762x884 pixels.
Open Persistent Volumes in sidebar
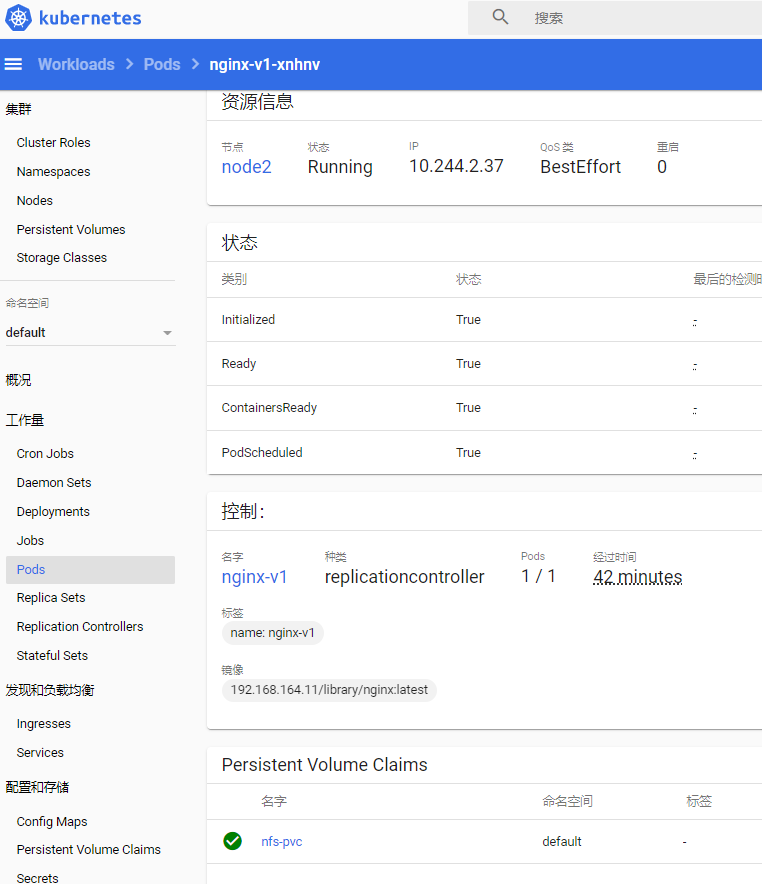tap(71, 229)
